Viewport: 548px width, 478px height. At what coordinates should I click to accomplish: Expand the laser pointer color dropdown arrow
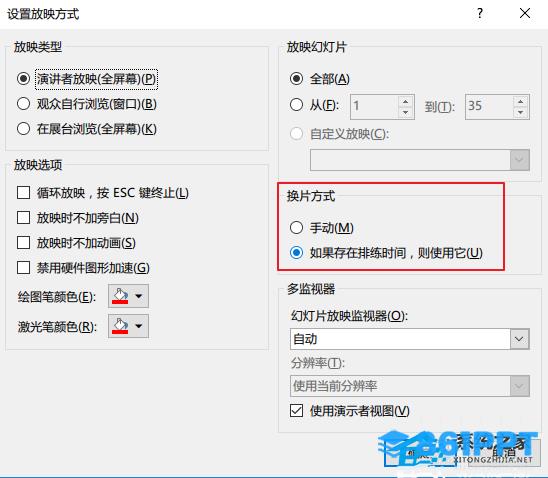pos(139,326)
